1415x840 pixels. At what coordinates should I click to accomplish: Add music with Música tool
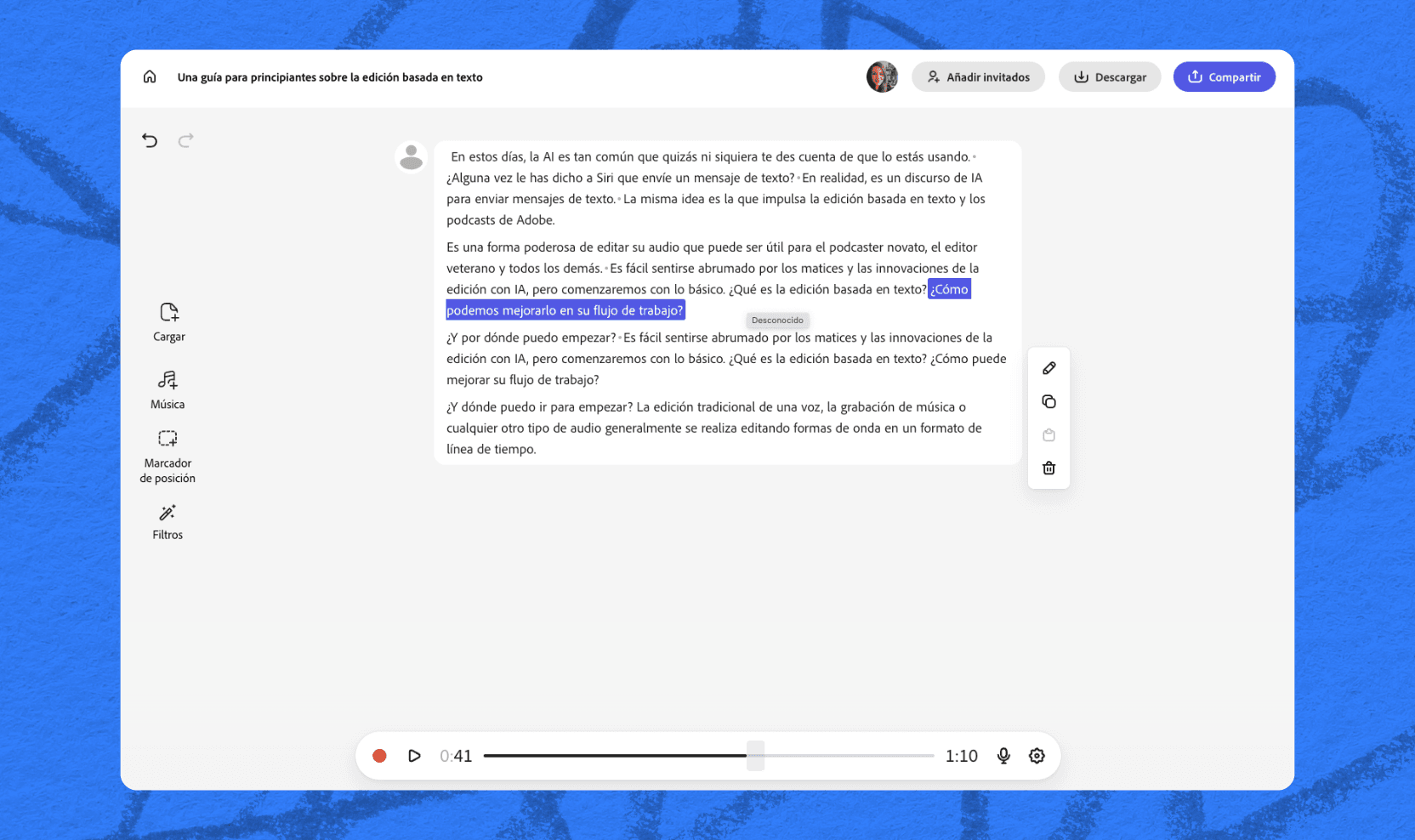tap(168, 389)
